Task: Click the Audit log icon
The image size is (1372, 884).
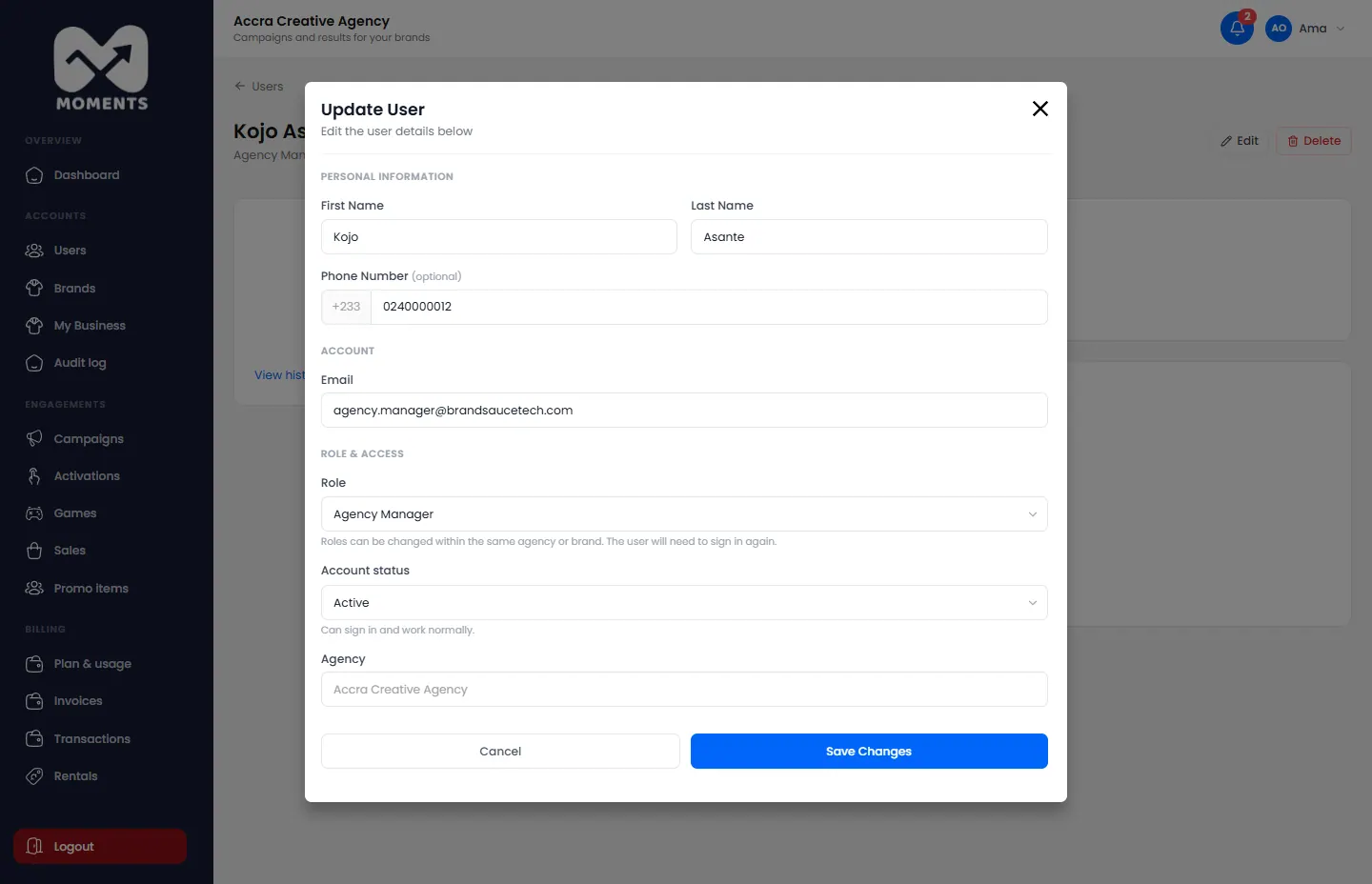Action: click(x=34, y=363)
